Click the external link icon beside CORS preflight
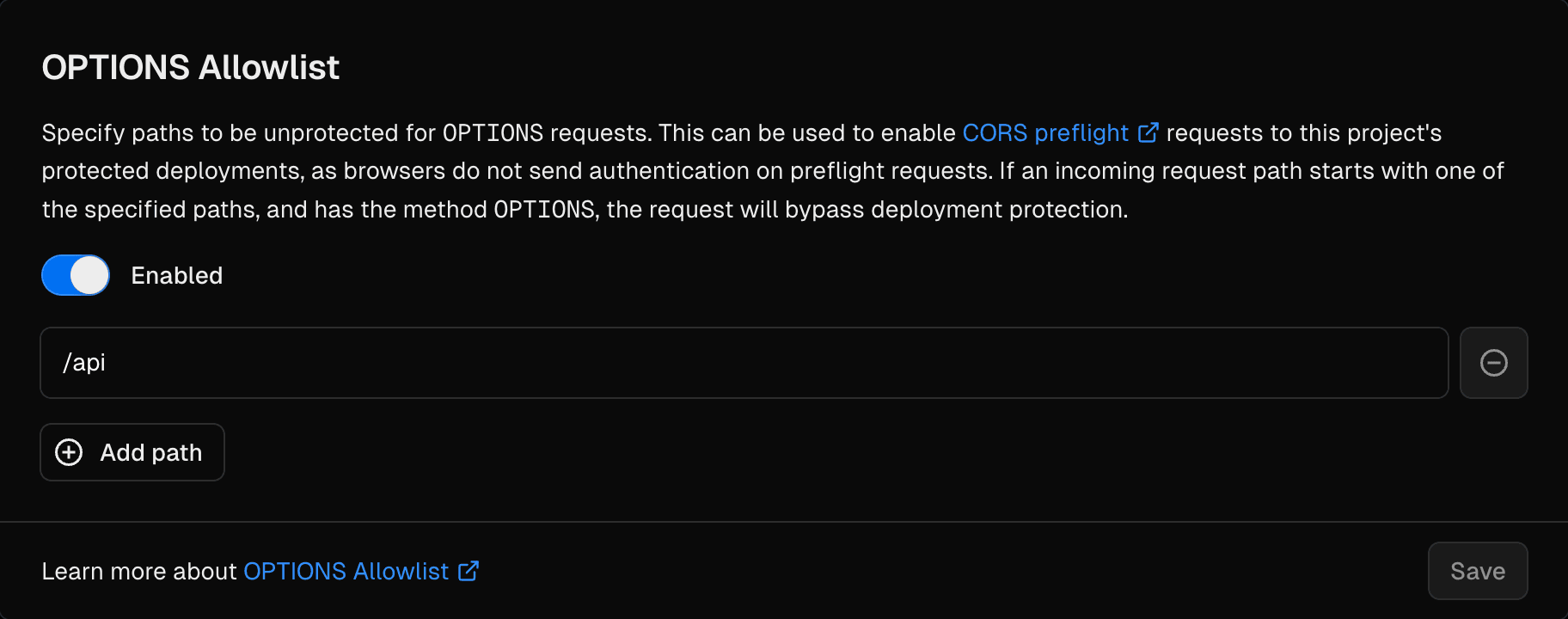The width and height of the screenshot is (1568, 619). point(1148,132)
